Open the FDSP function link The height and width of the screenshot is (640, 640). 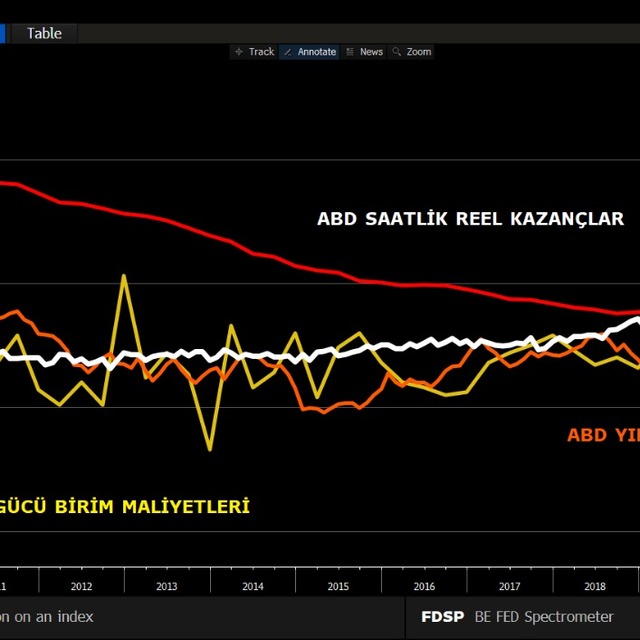point(442,617)
